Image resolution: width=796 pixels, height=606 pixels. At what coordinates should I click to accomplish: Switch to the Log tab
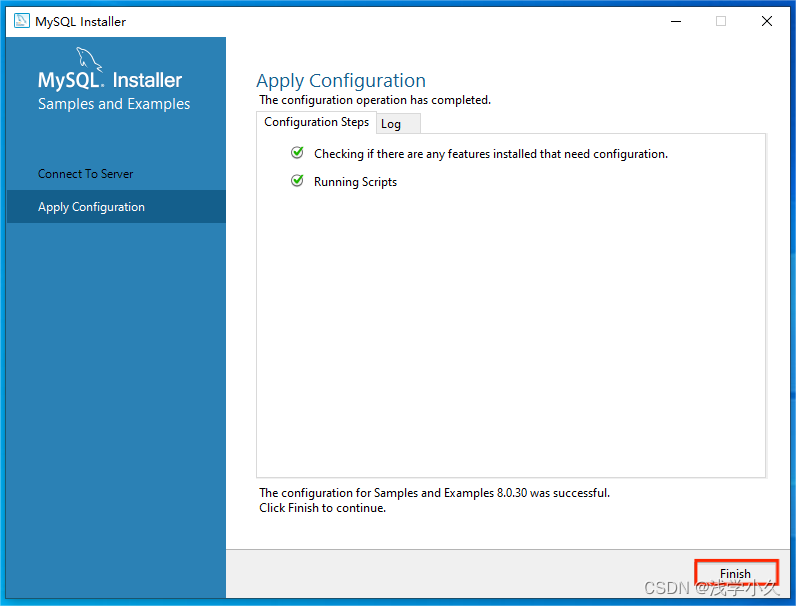point(398,124)
